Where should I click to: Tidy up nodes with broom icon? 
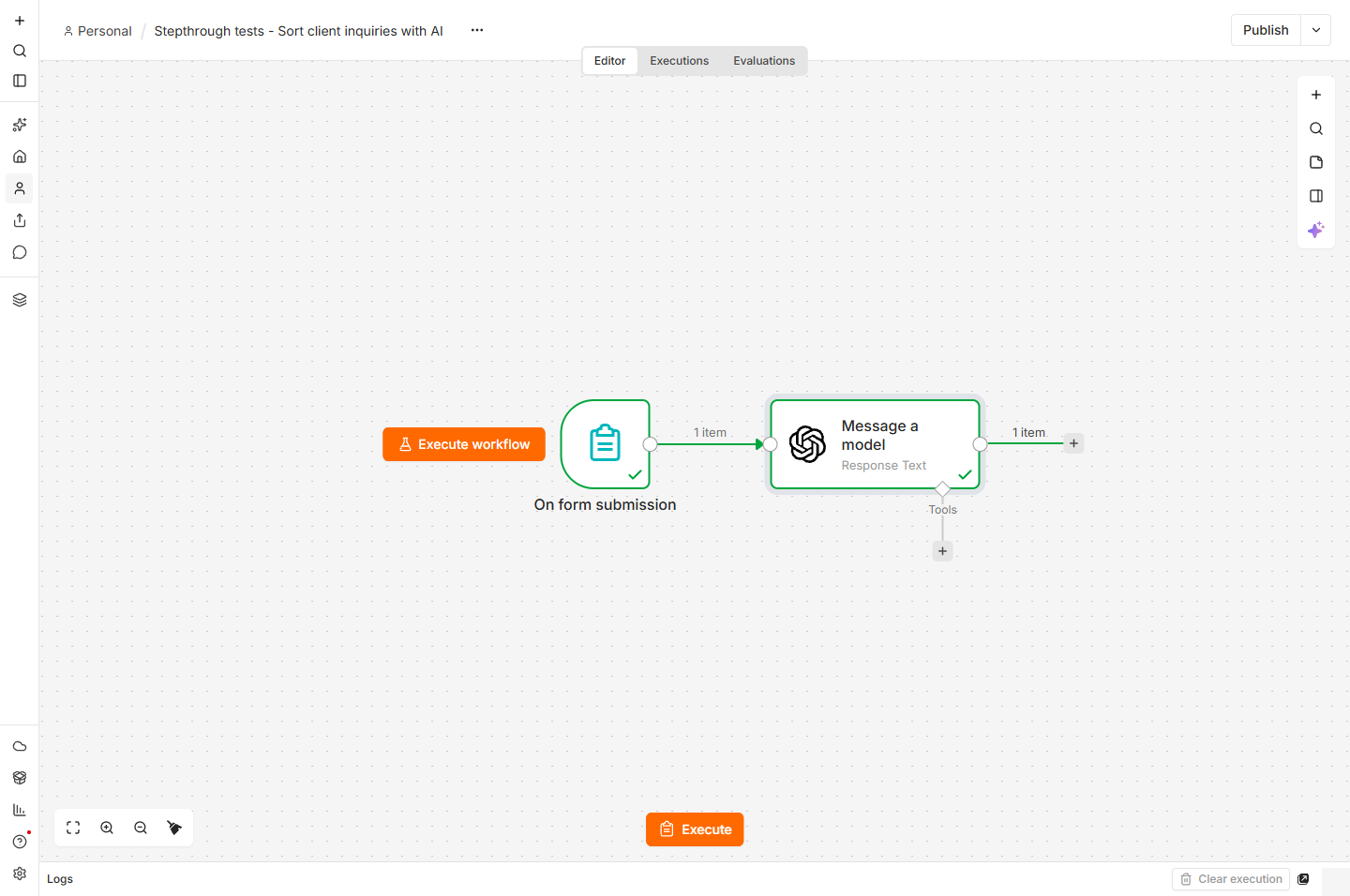[174, 828]
